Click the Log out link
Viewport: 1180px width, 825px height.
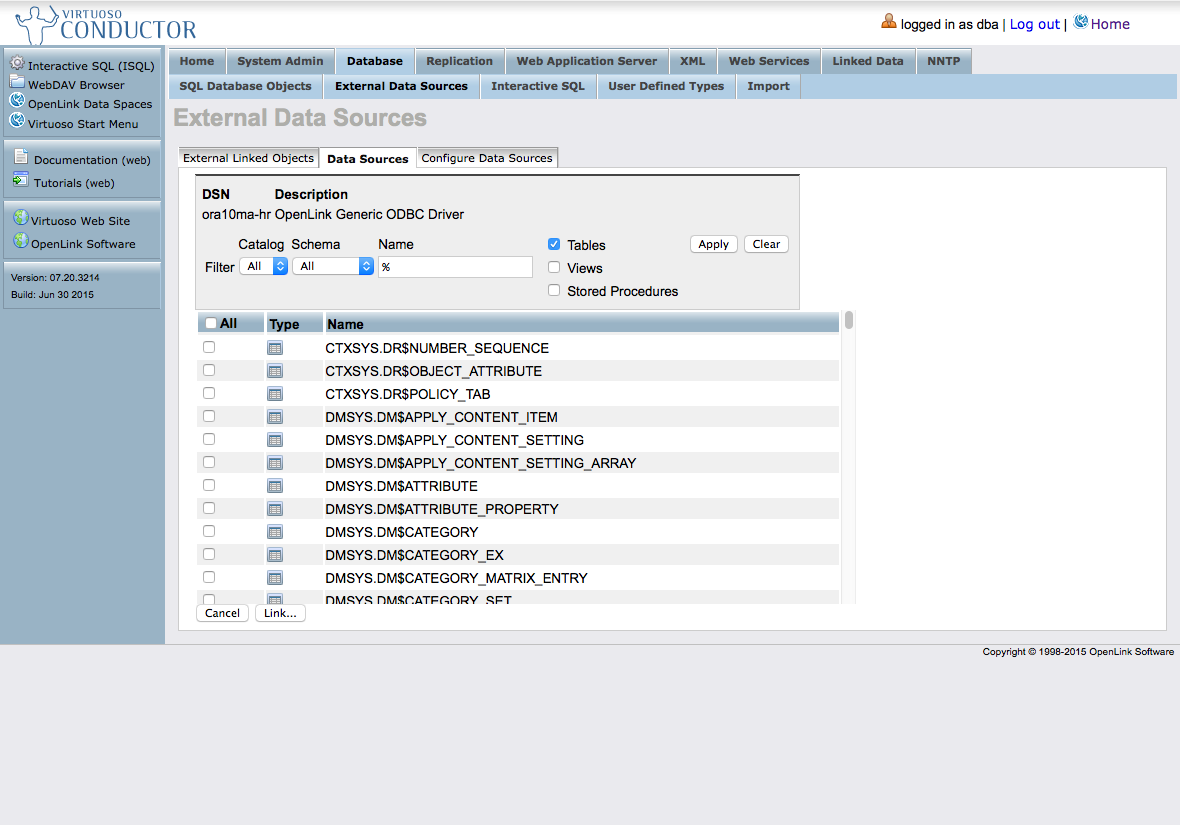click(x=1034, y=24)
